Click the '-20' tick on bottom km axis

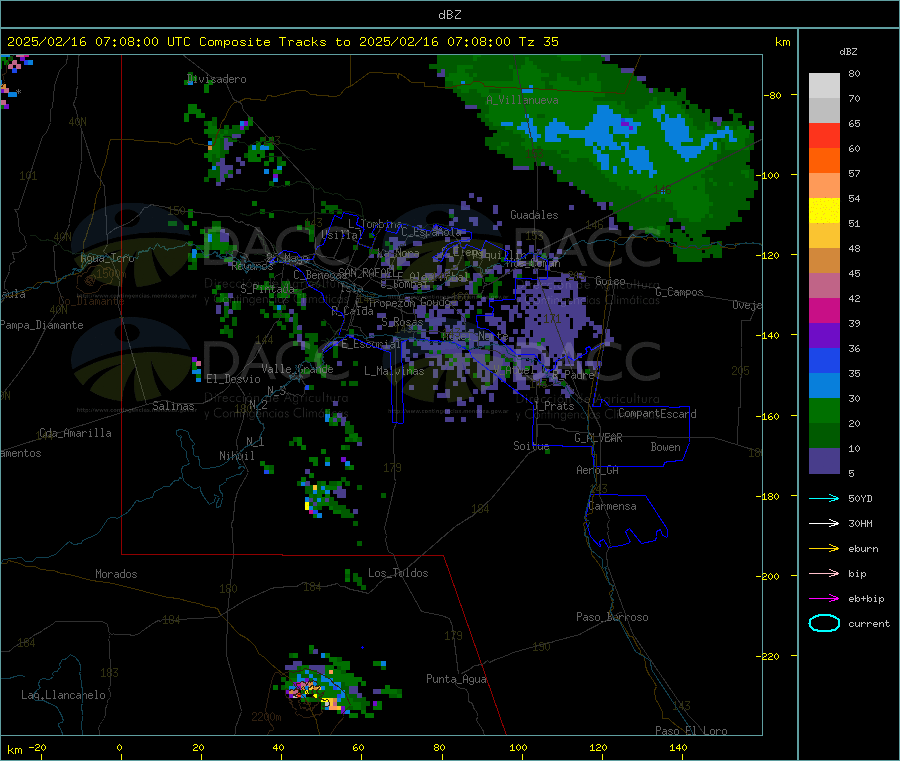pyautogui.click(x=37, y=747)
